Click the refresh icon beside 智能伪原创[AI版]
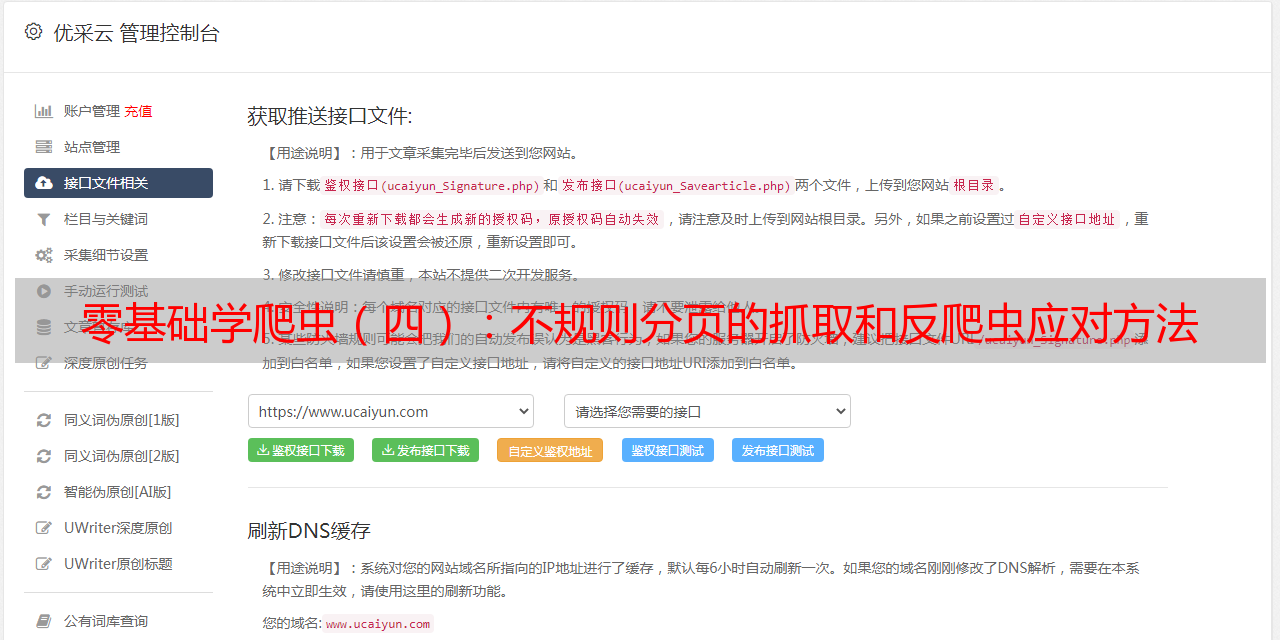The image size is (1280, 640). tap(43, 492)
